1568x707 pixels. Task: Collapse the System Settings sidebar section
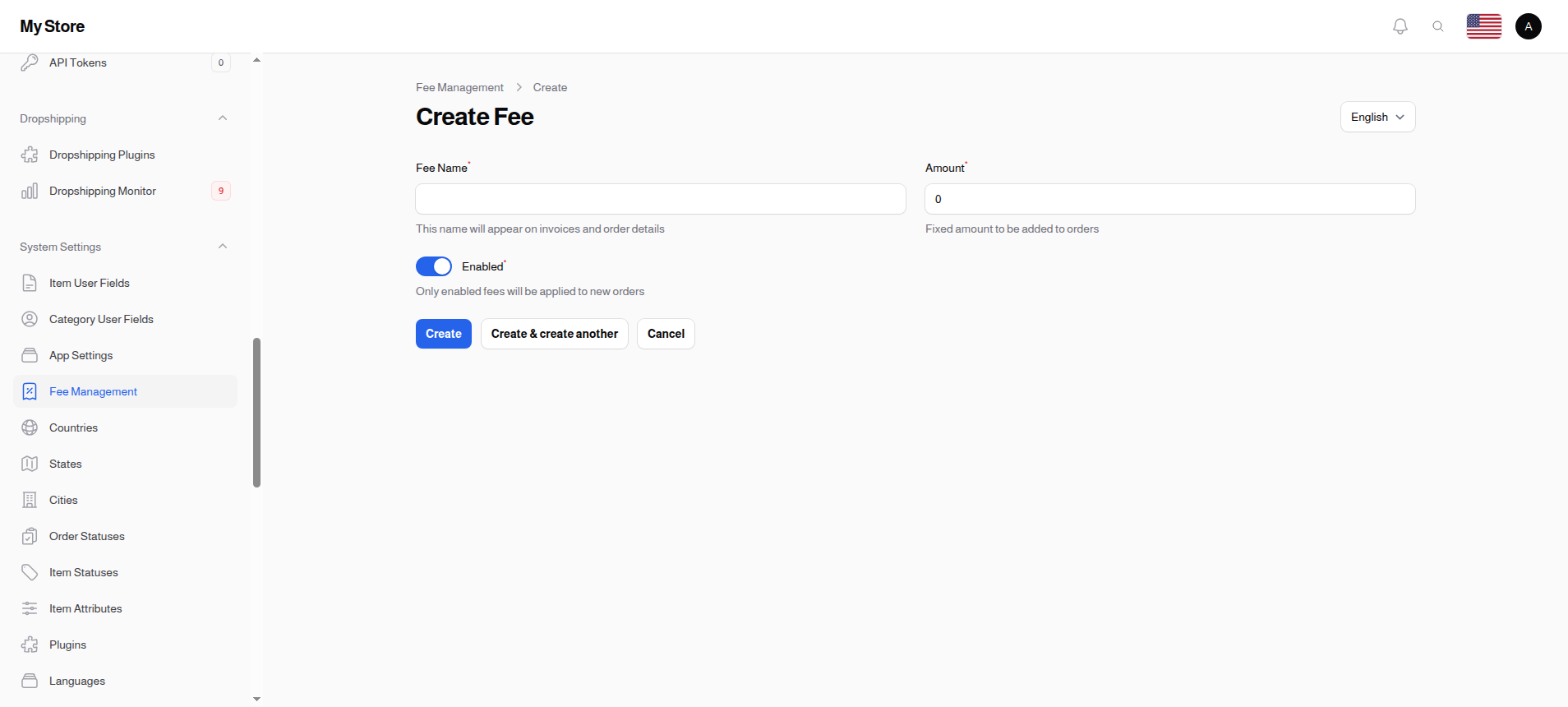click(222, 246)
